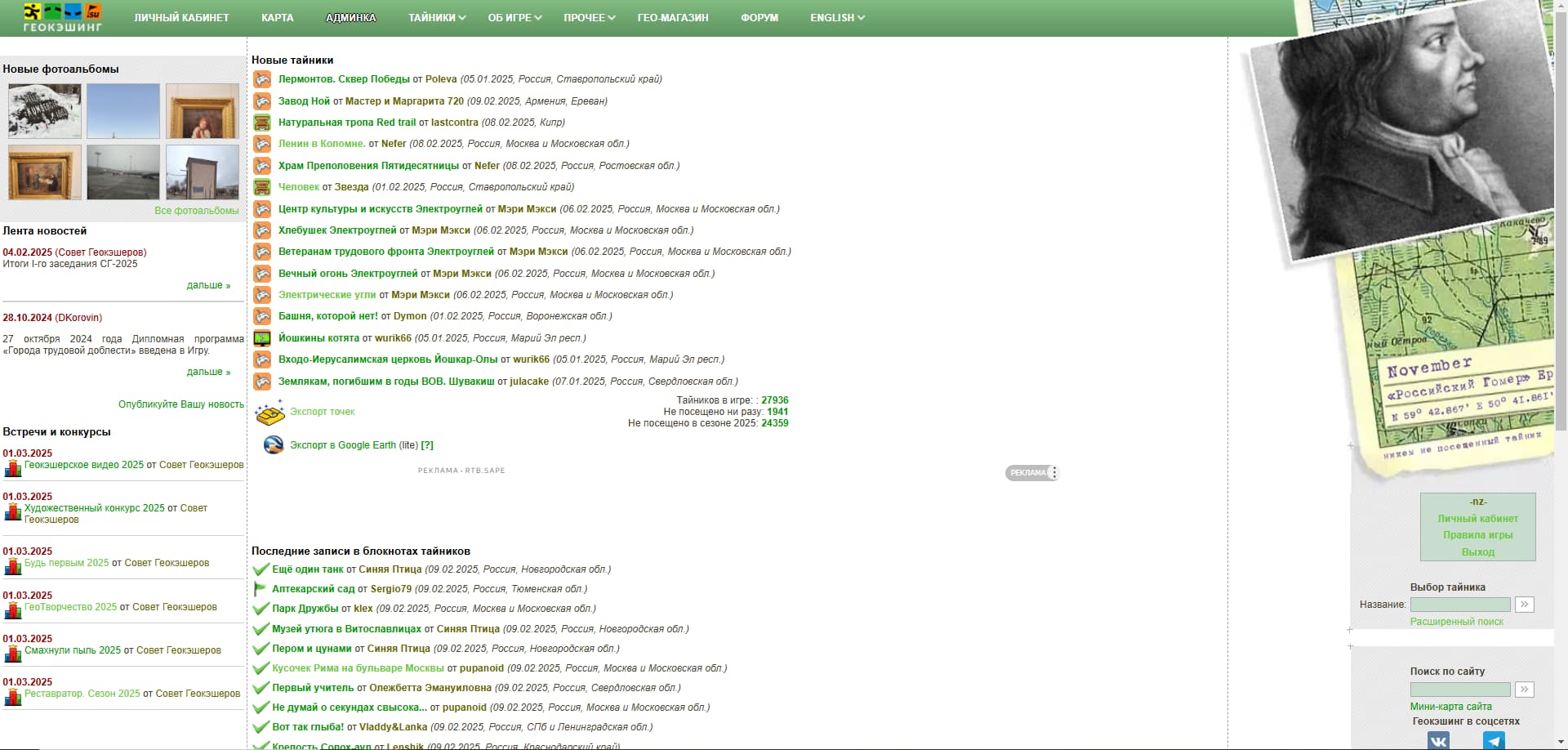Image resolution: width=1568 pixels, height=750 pixels.
Task: Expand the Об игре dropdown menu
Action: point(514,18)
